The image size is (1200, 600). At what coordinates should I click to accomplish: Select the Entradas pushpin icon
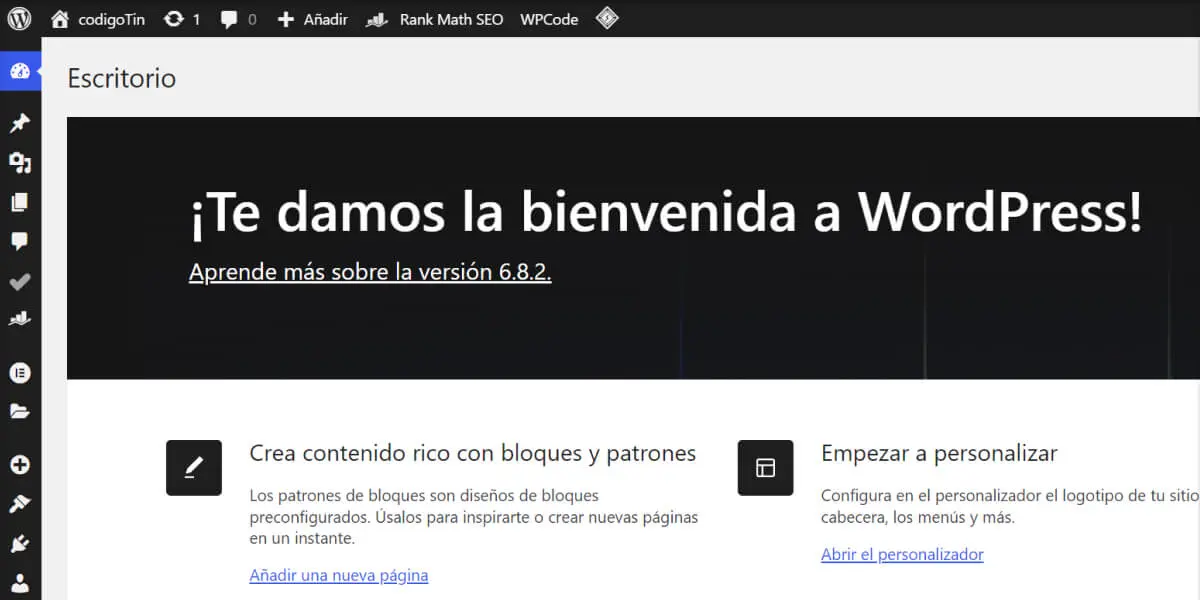pos(20,123)
